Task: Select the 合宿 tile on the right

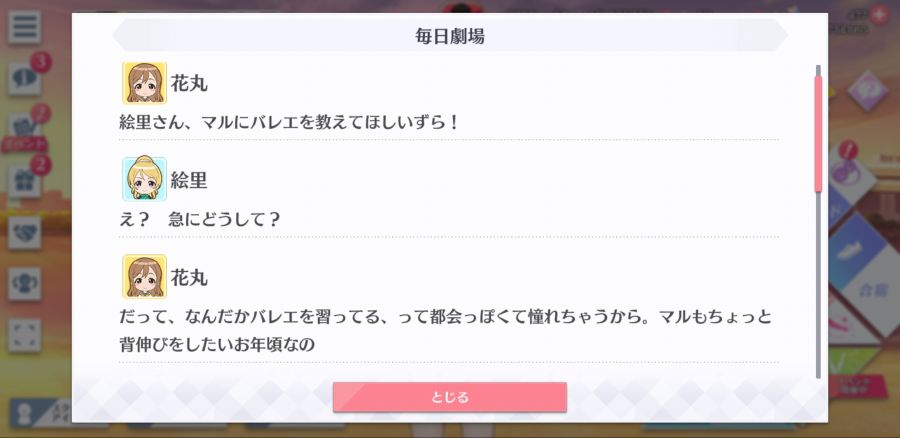Action: click(875, 290)
